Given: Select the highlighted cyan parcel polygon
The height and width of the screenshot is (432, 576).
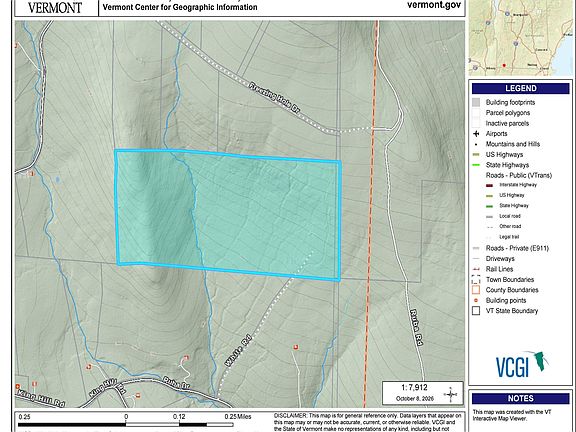Looking at the screenshot, I should coord(228,215).
